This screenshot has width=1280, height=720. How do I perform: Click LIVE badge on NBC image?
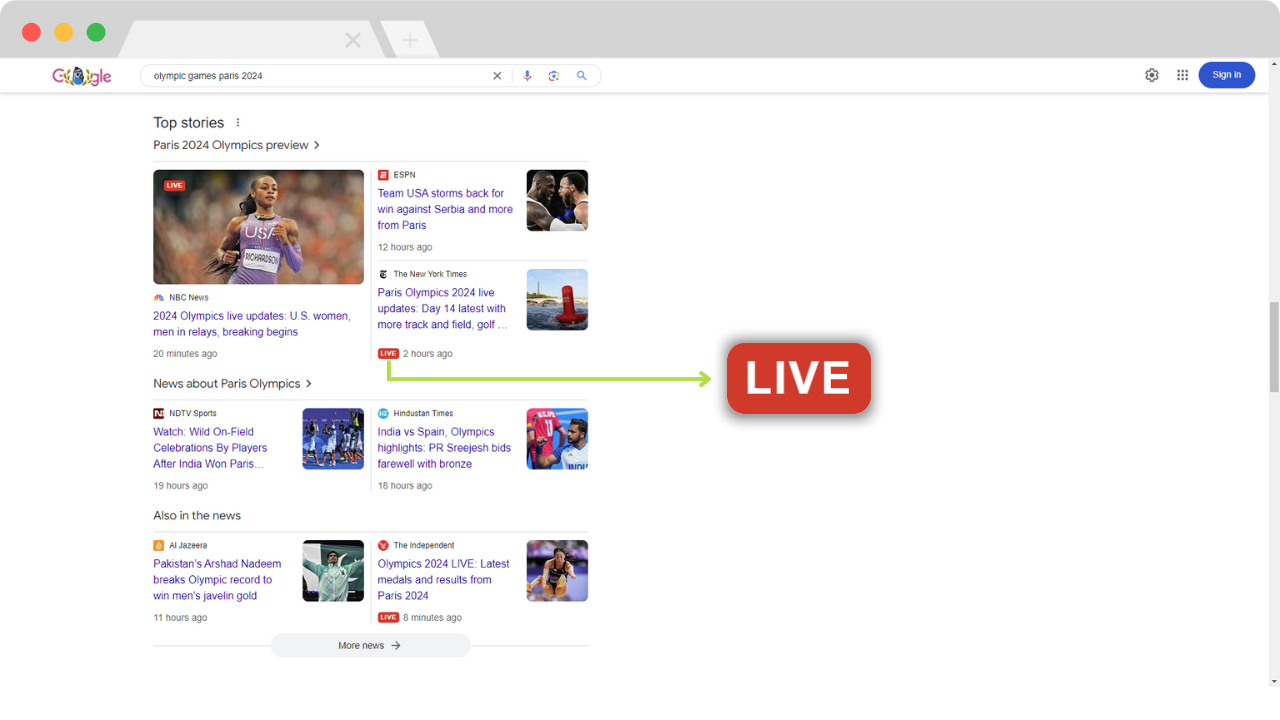pyautogui.click(x=175, y=186)
